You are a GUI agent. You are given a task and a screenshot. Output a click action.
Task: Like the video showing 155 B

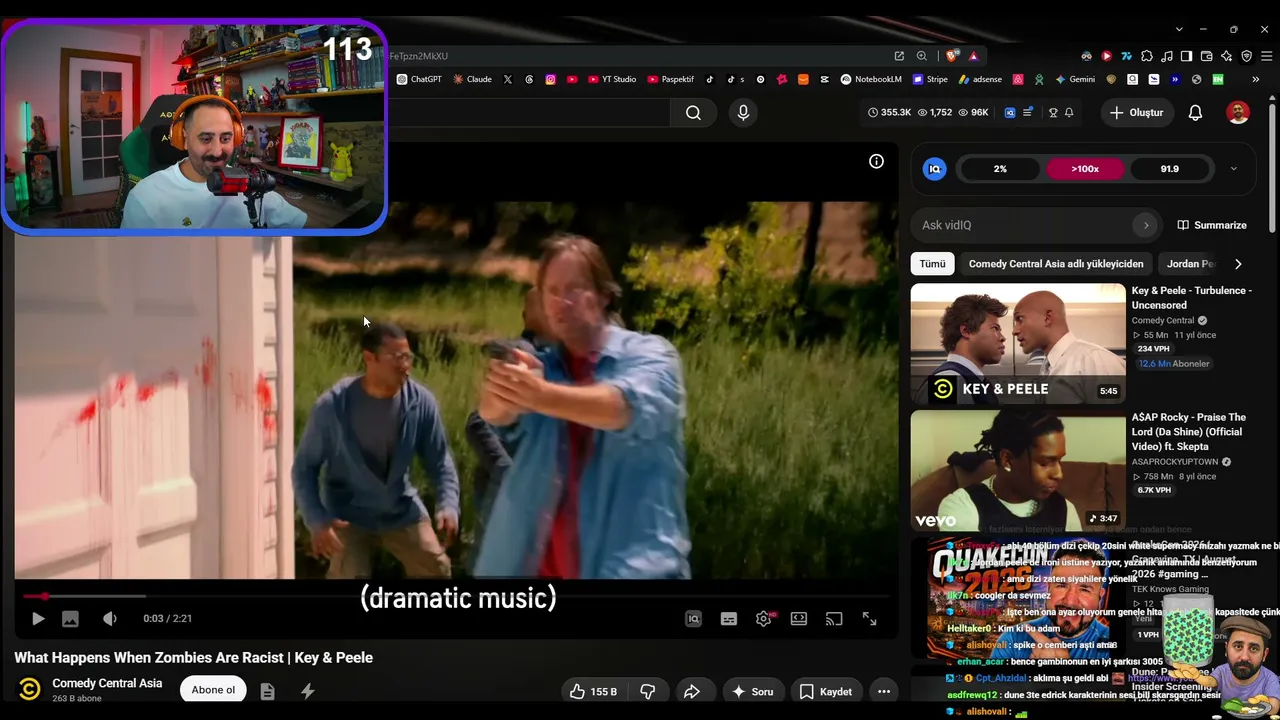pos(593,691)
